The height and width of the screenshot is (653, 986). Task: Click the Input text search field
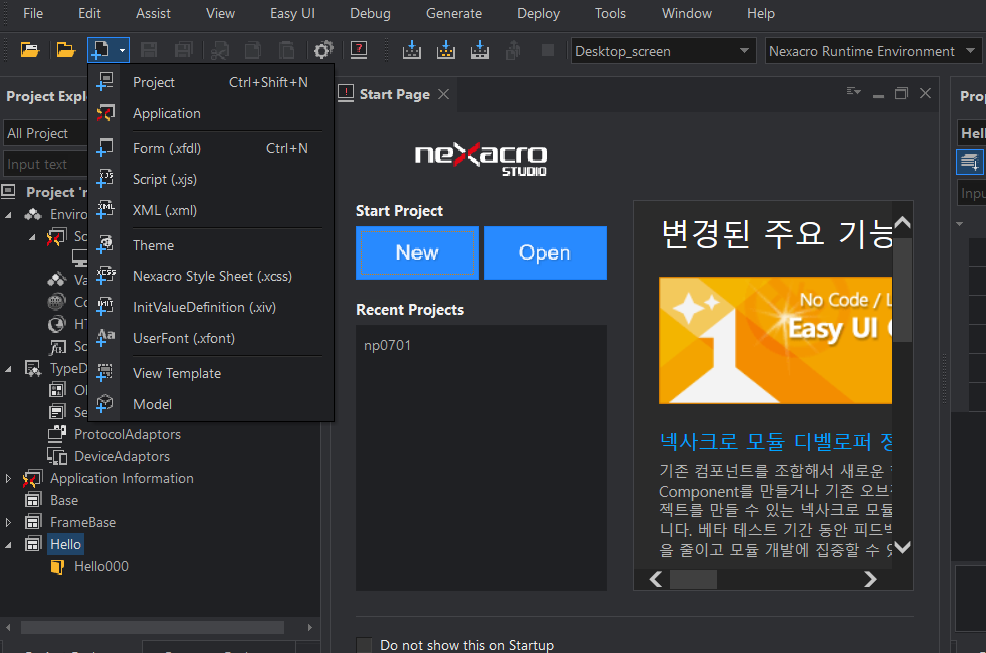click(x=45, y=164)
